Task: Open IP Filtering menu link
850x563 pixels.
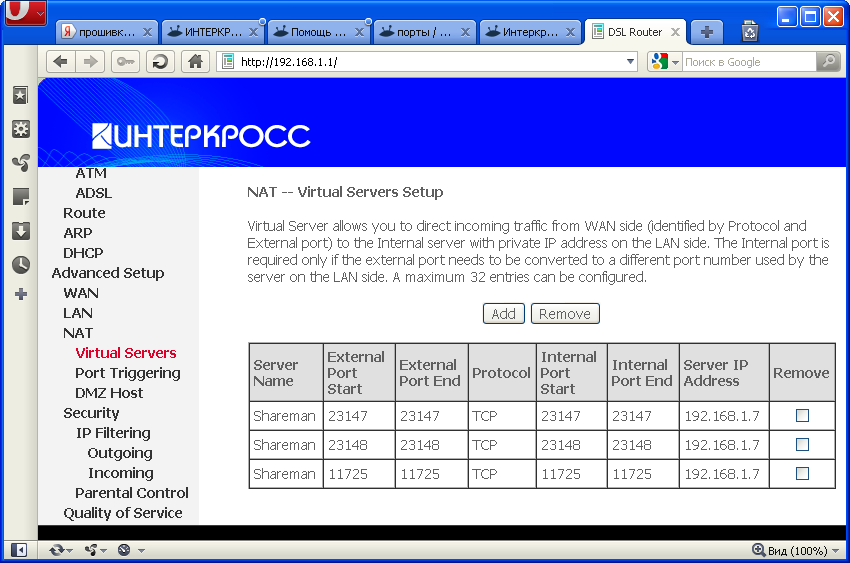Action: 113,433
